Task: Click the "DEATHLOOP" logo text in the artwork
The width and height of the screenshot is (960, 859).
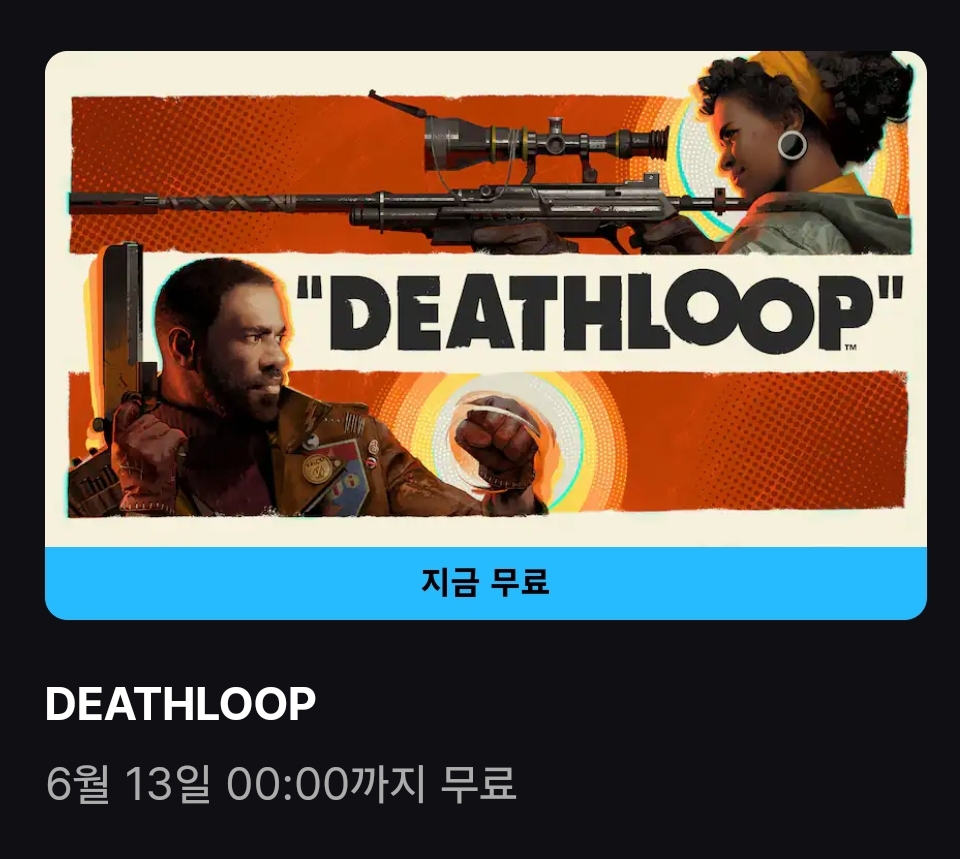Action: (x=600, y=312)
